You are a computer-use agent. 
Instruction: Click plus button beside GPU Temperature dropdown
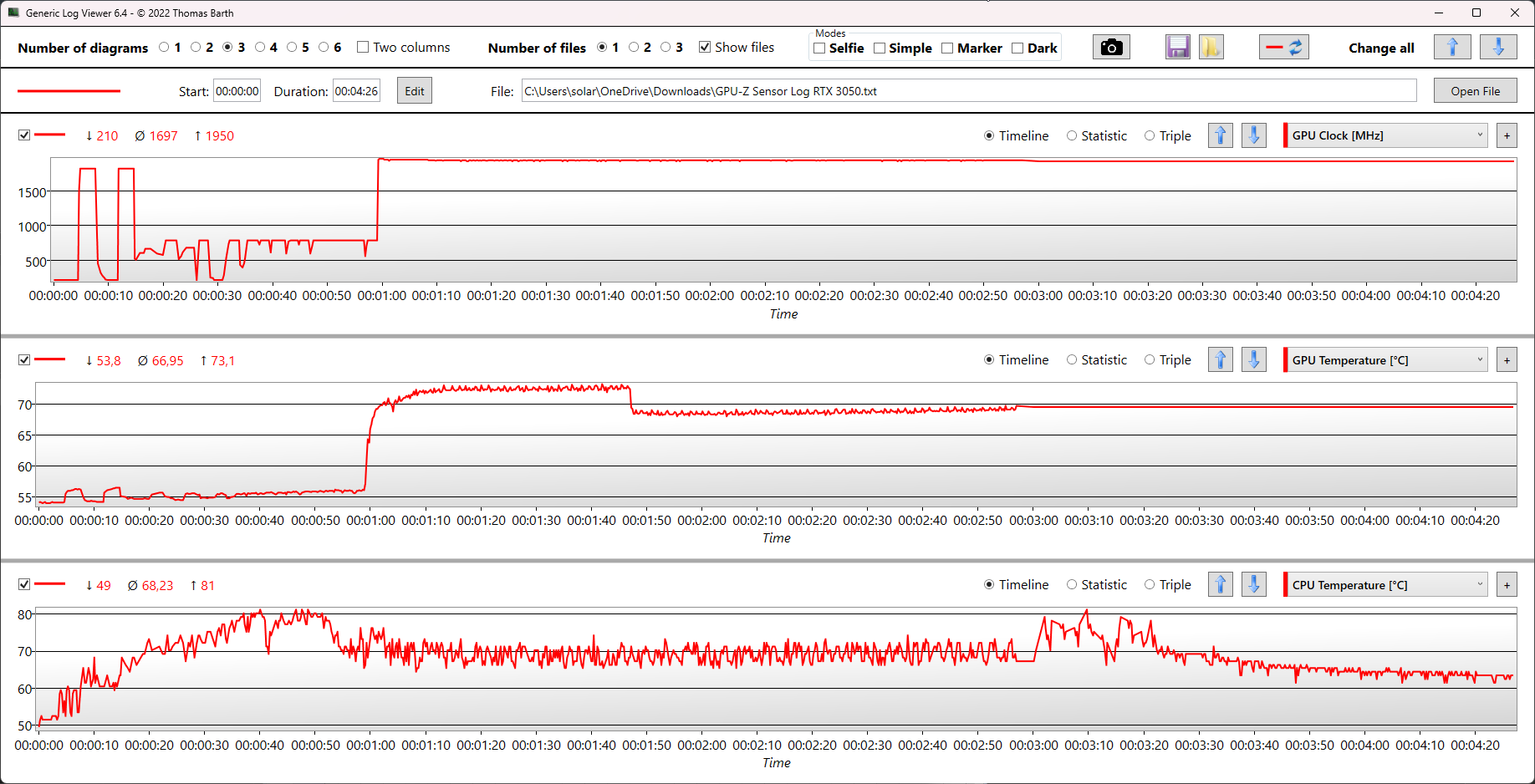coord(1507,360)
